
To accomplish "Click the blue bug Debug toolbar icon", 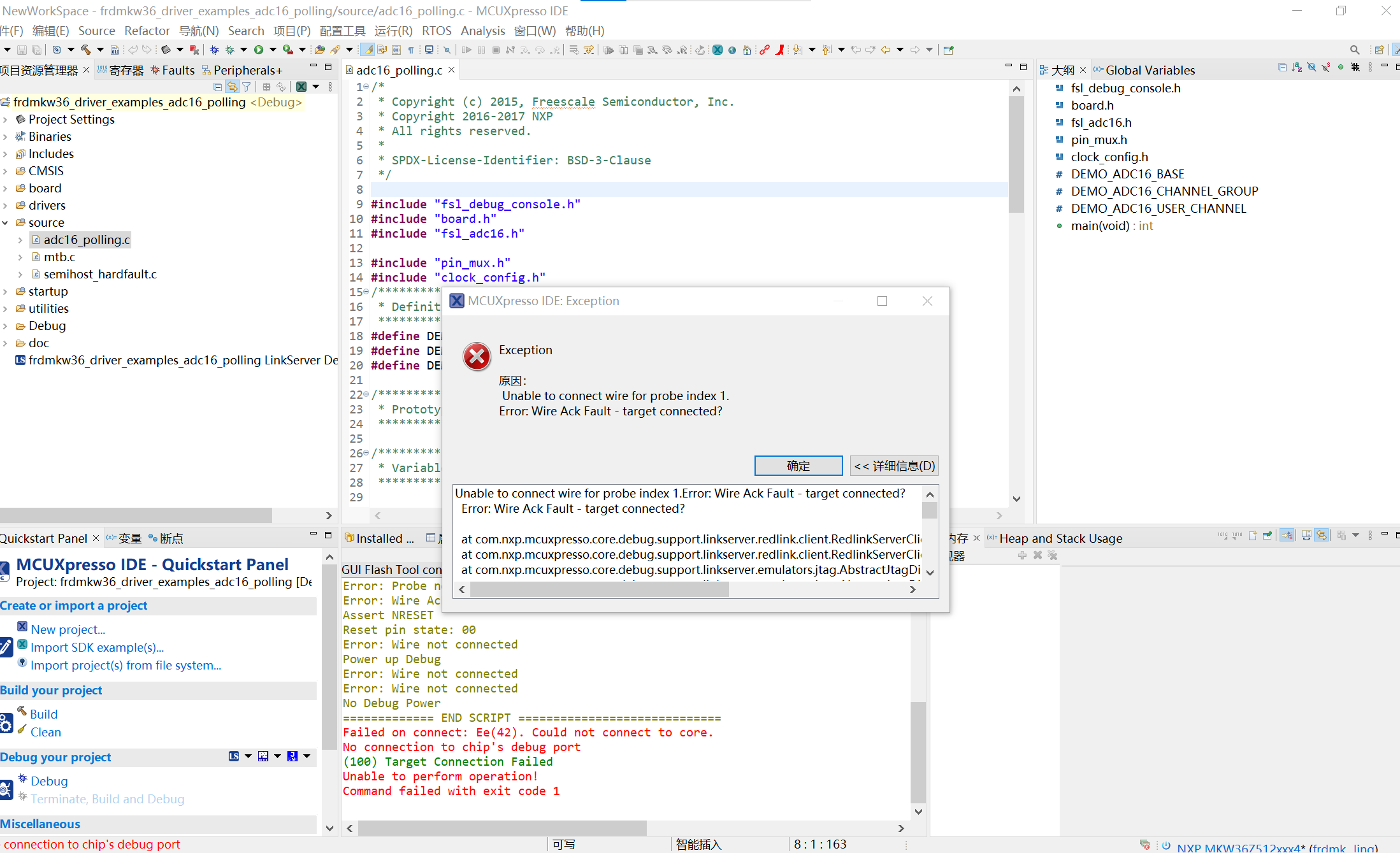I will (x=214, y=50).
